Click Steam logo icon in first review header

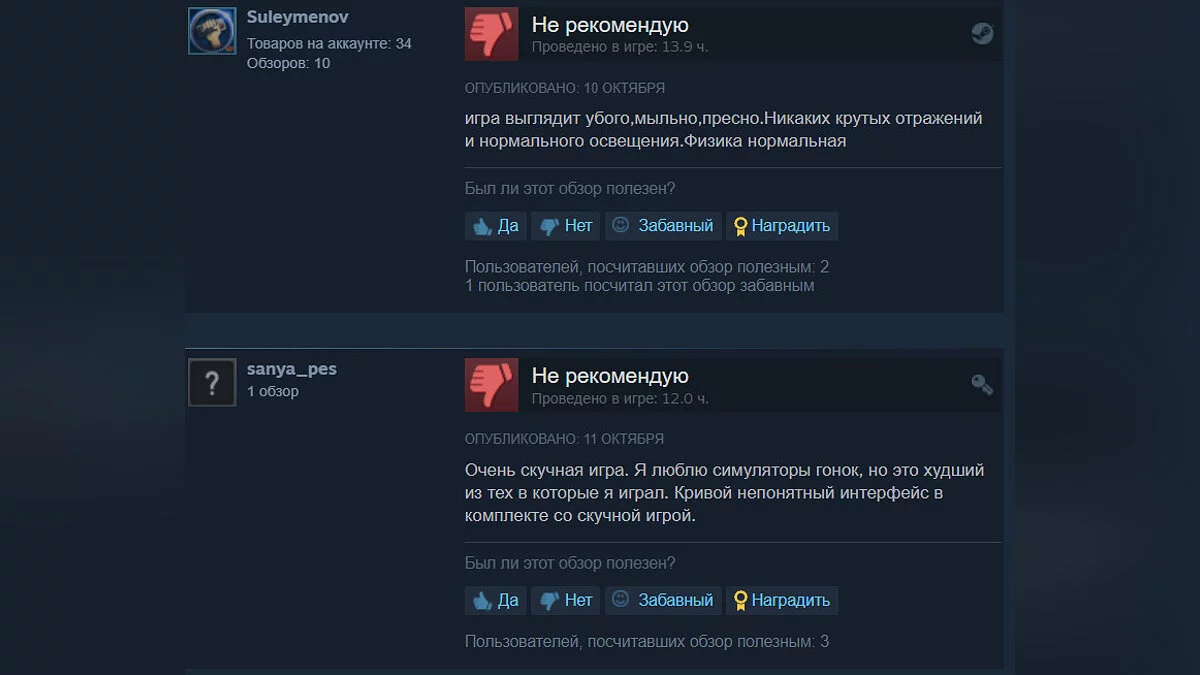[x=982, y=34]
